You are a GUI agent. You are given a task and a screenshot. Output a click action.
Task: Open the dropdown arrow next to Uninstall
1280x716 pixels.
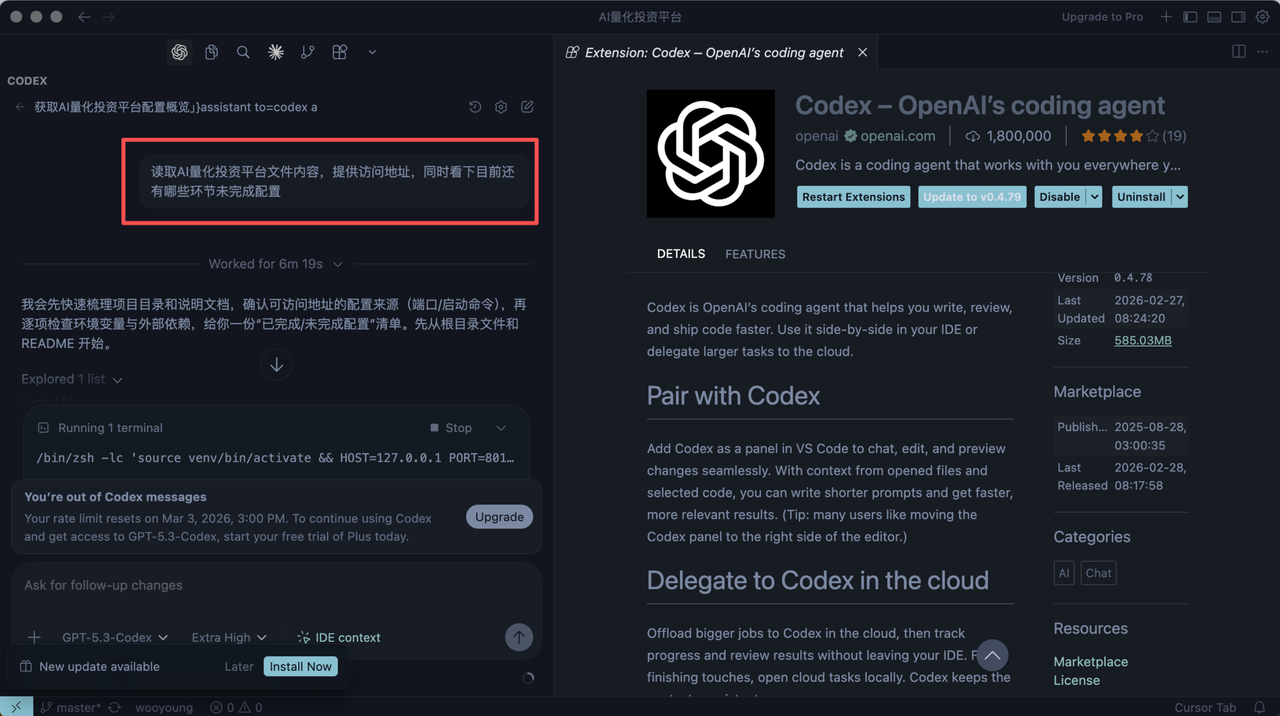point(1180,197)
